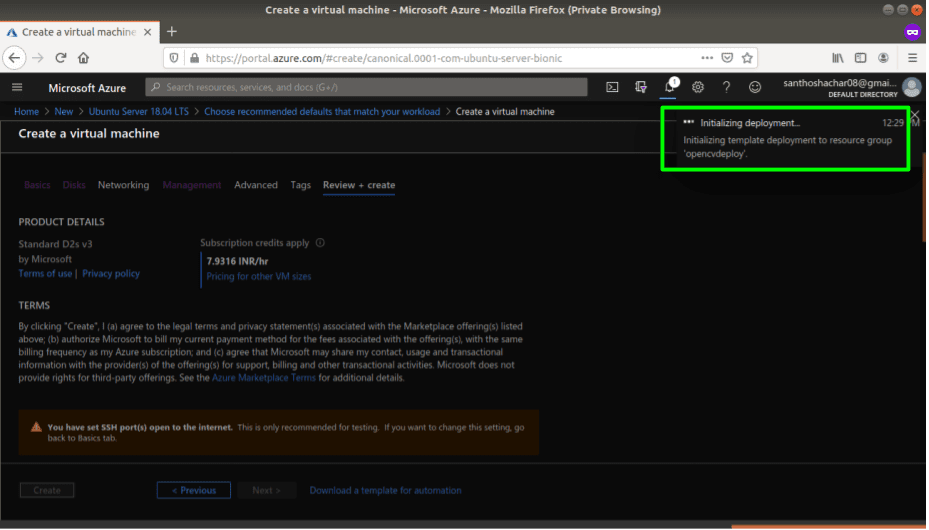Open the Firefox account icon

point(883,58)
